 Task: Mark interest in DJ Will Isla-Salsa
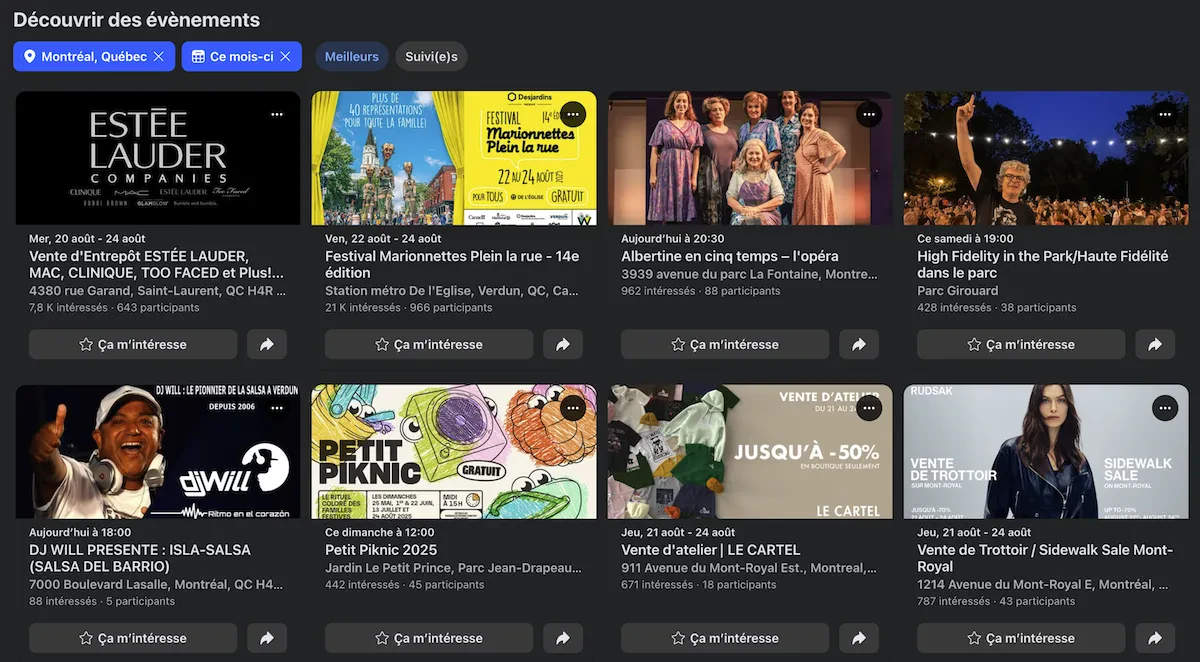click(133, 638)
